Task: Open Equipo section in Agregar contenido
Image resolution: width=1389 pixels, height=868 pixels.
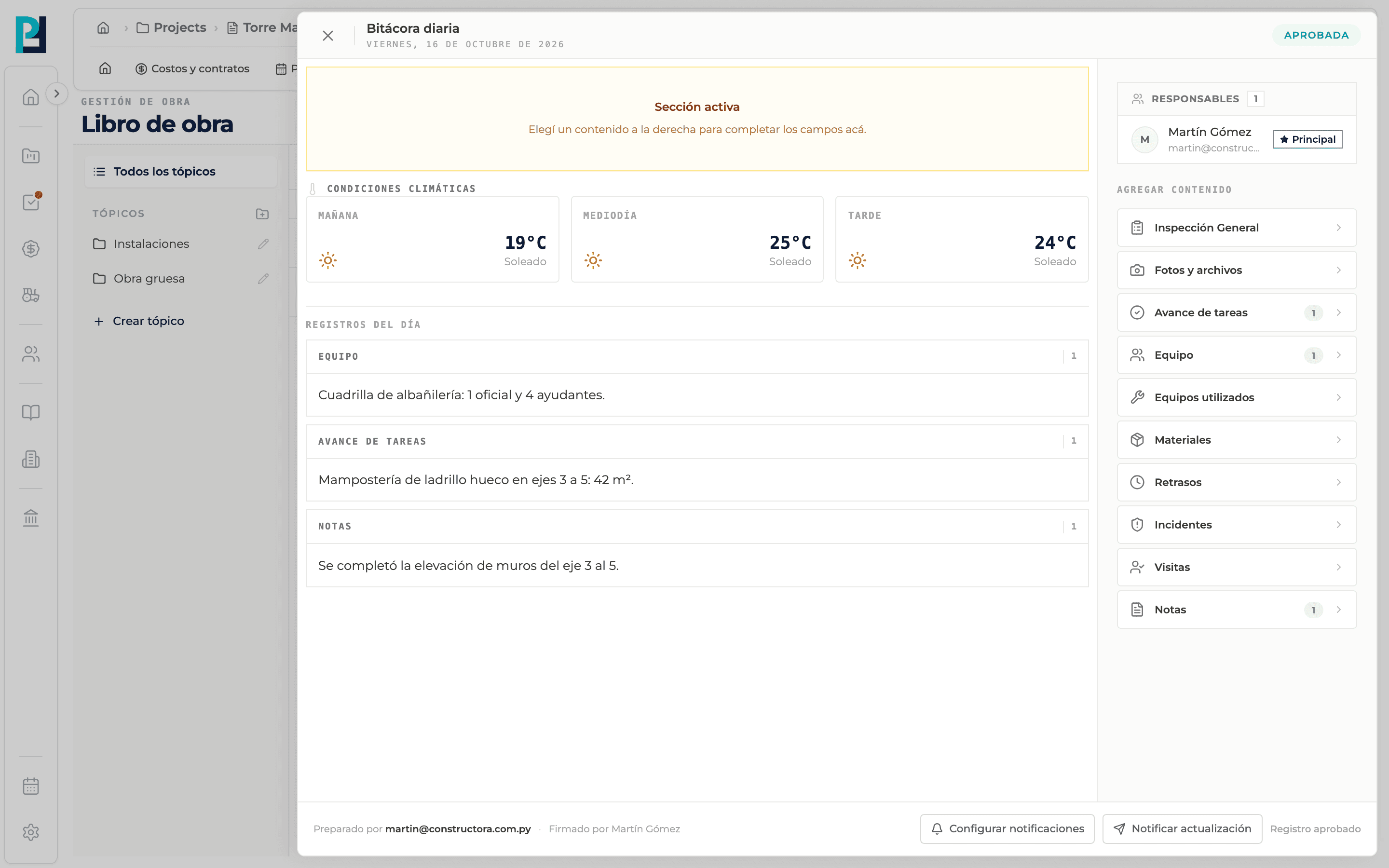Action: pos(1236,355)
